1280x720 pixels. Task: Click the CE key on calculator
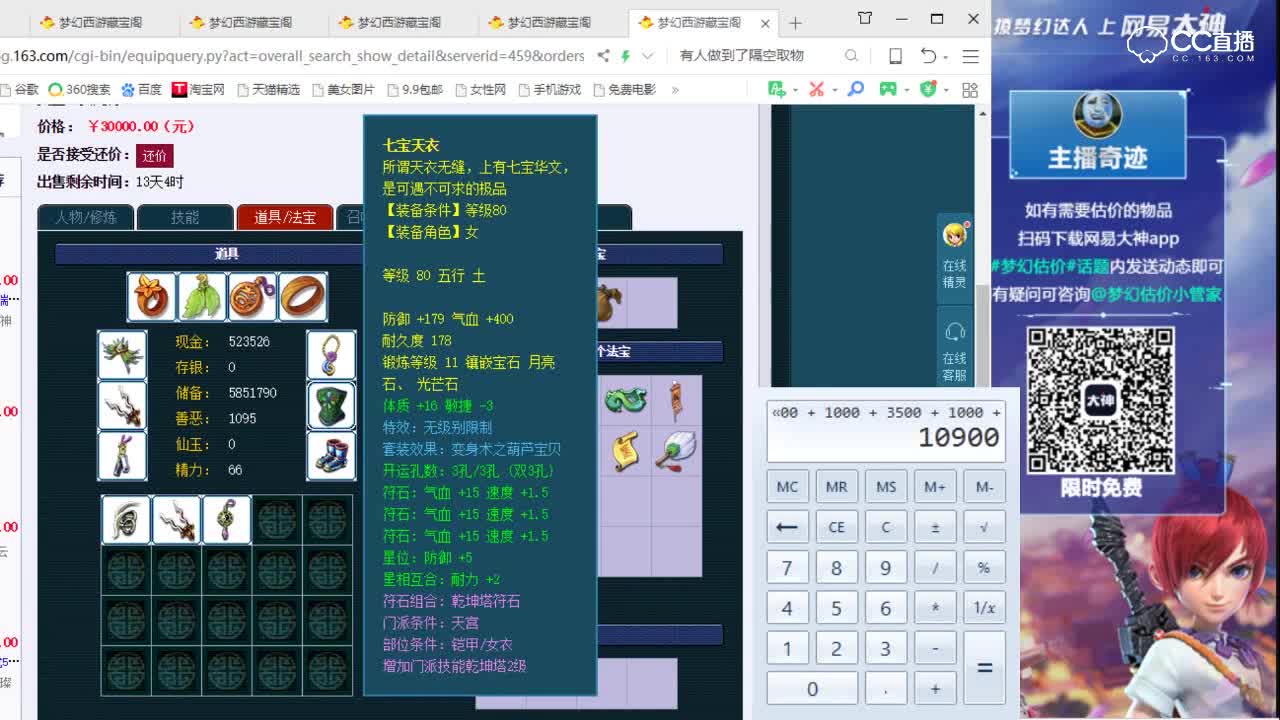pyautogui.click(x=836, y=527)
